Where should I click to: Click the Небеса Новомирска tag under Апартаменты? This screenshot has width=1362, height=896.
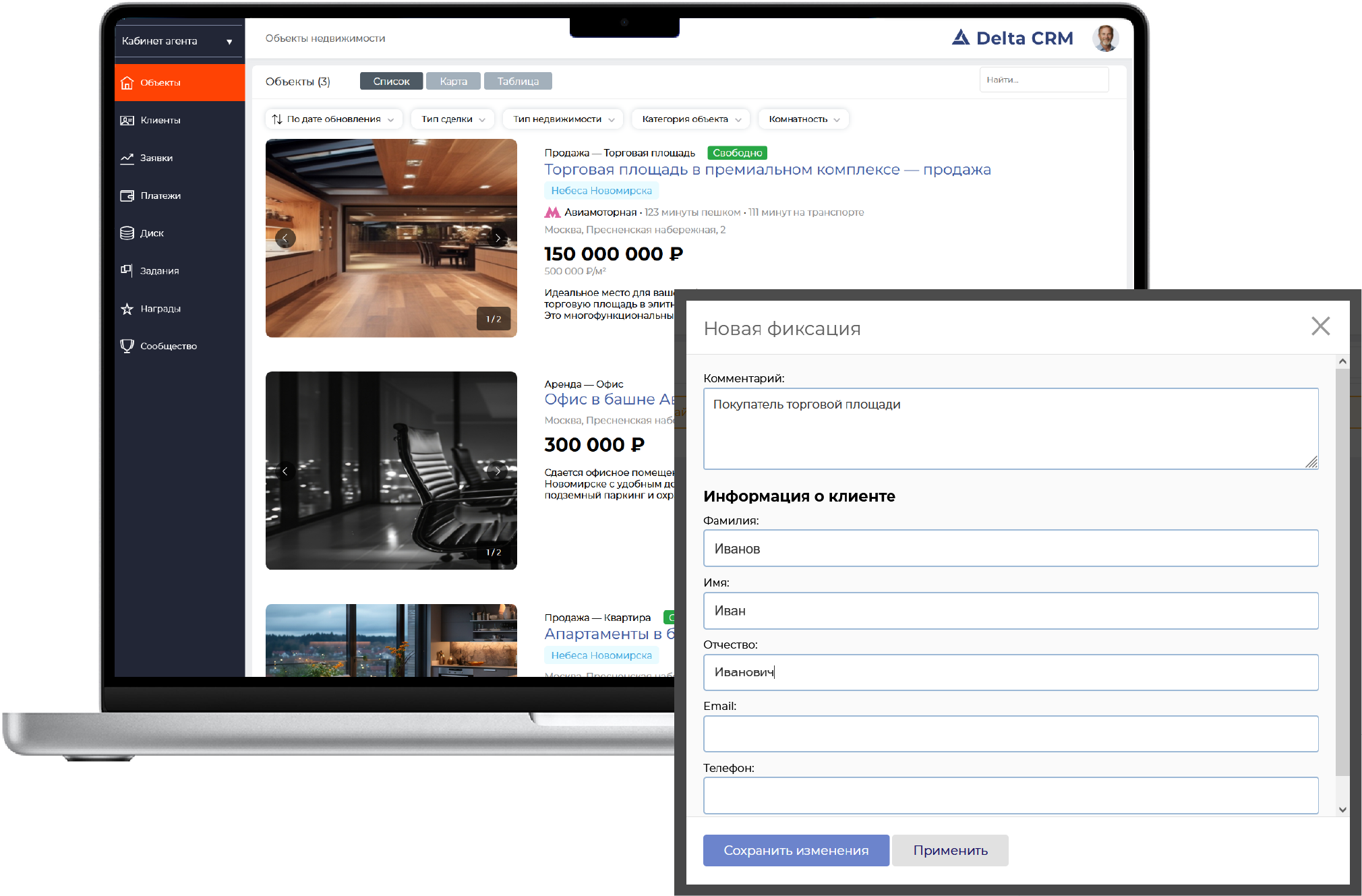click(x=601, y=655)
